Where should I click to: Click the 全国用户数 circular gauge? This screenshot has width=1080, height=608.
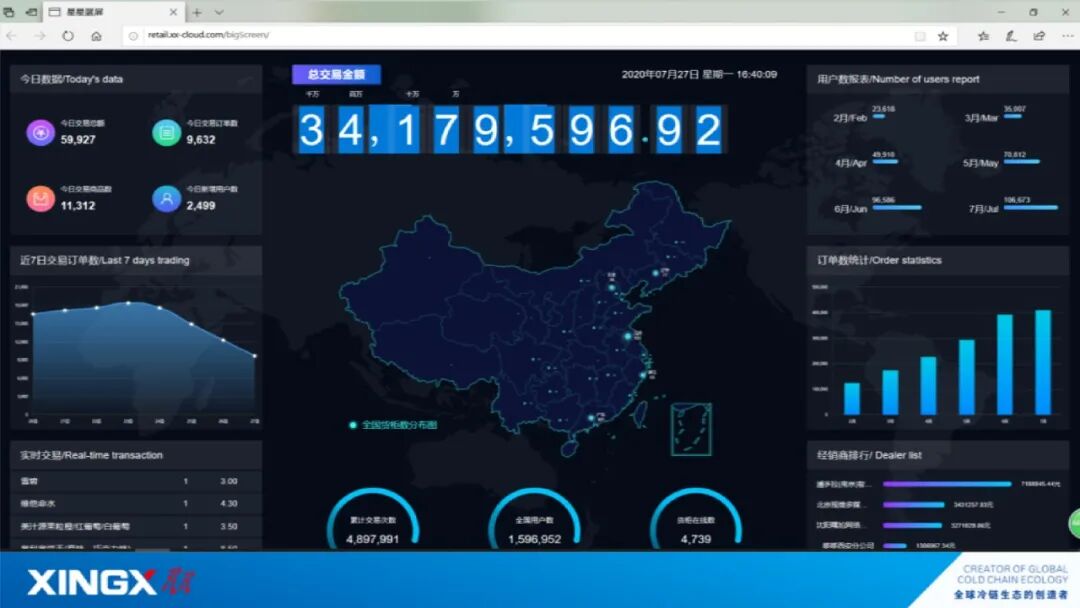click(538, 520)
